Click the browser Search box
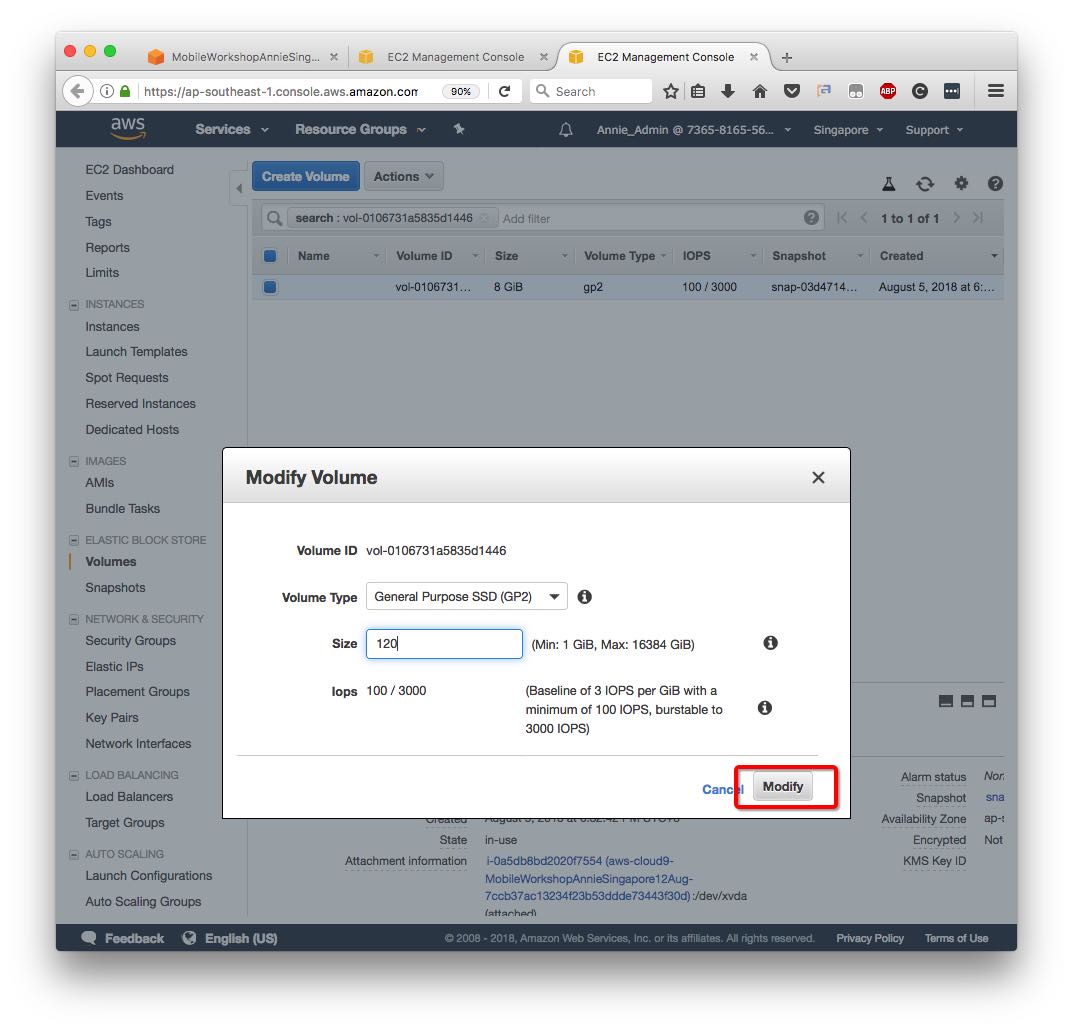 point(591,91)
